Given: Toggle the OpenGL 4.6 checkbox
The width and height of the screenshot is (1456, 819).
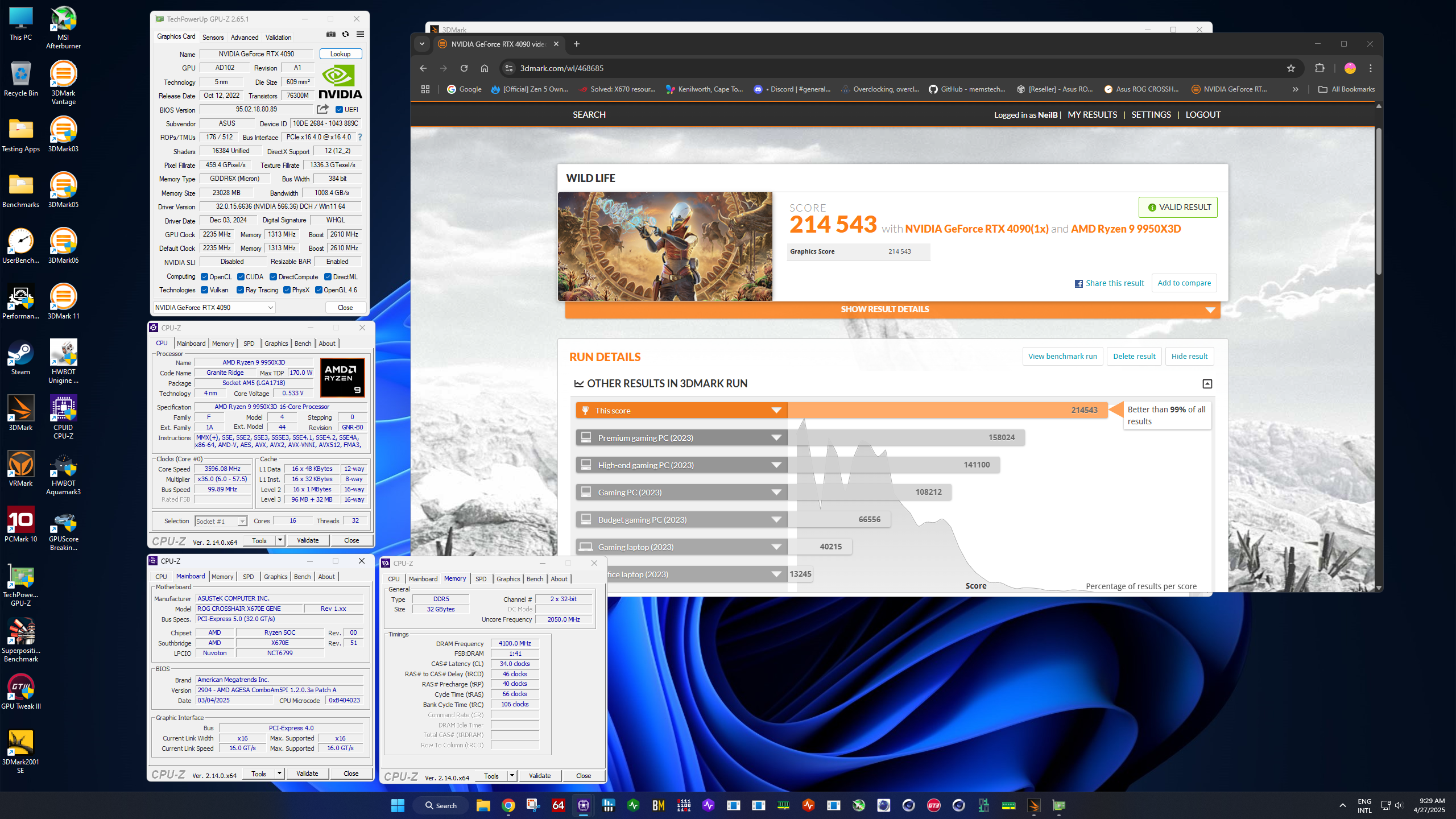Looking at the screenshot, I should click(x=318, y=290).
